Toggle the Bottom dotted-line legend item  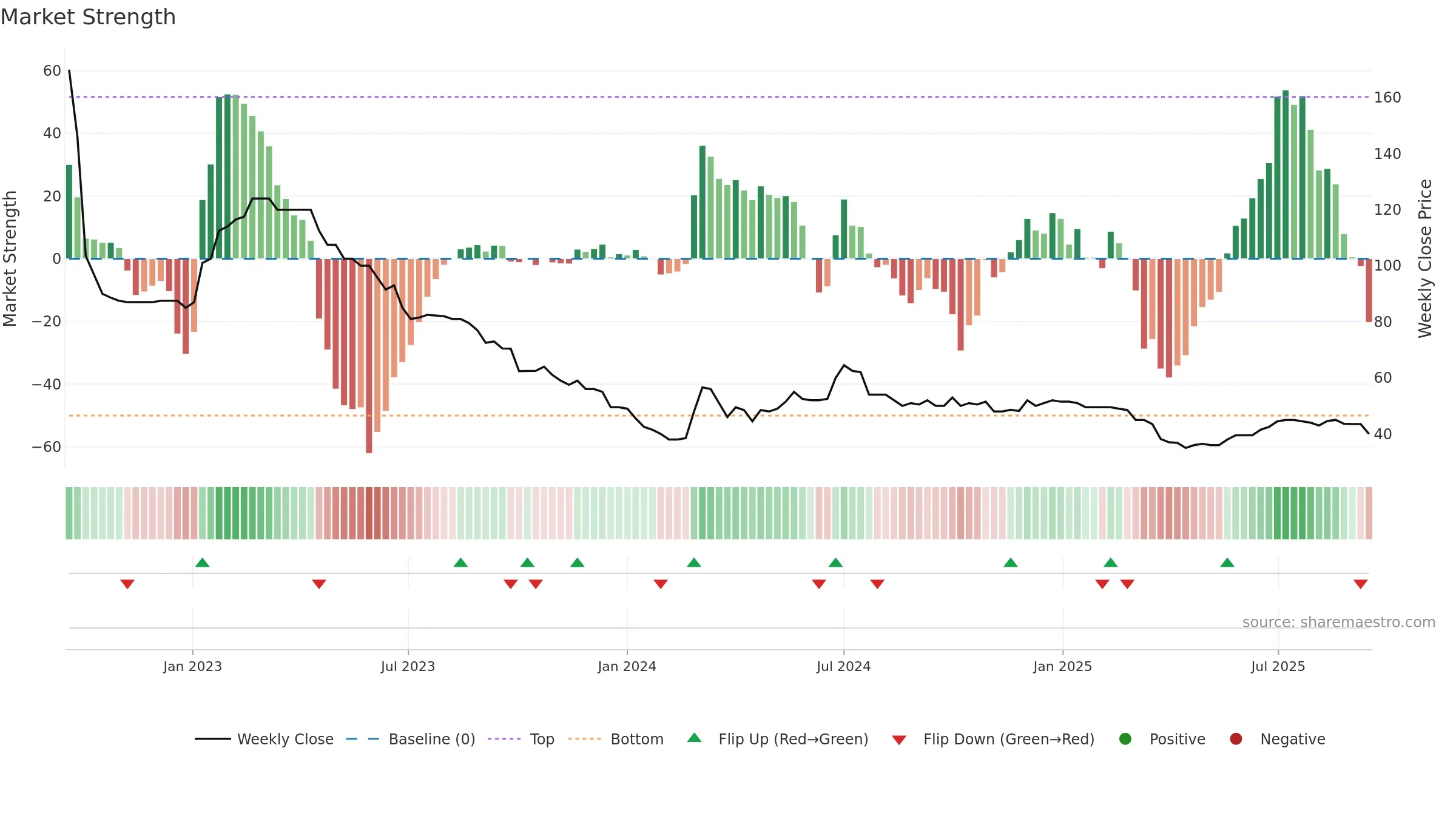[615, 739]
